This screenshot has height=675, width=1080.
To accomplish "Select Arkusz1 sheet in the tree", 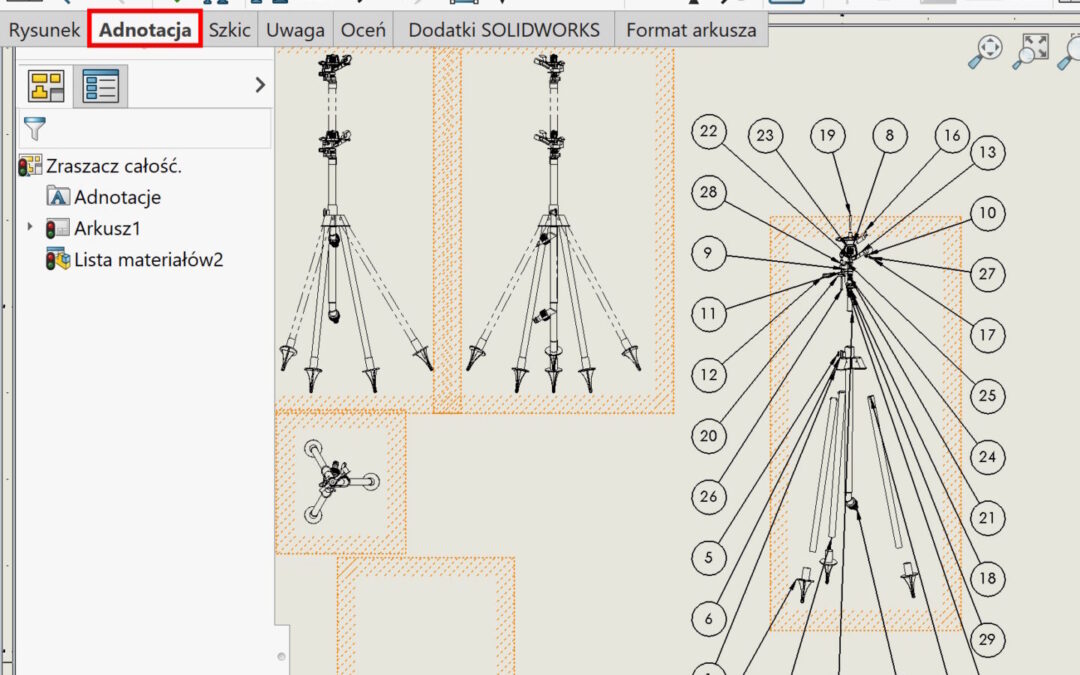I will [x=107, y=228].
